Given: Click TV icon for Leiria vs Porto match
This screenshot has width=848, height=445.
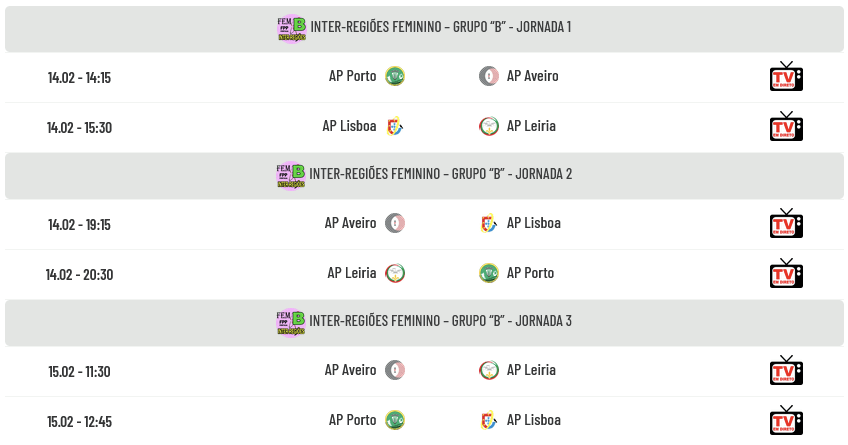Looking at the screenshot, I should (x=786, y=273).
